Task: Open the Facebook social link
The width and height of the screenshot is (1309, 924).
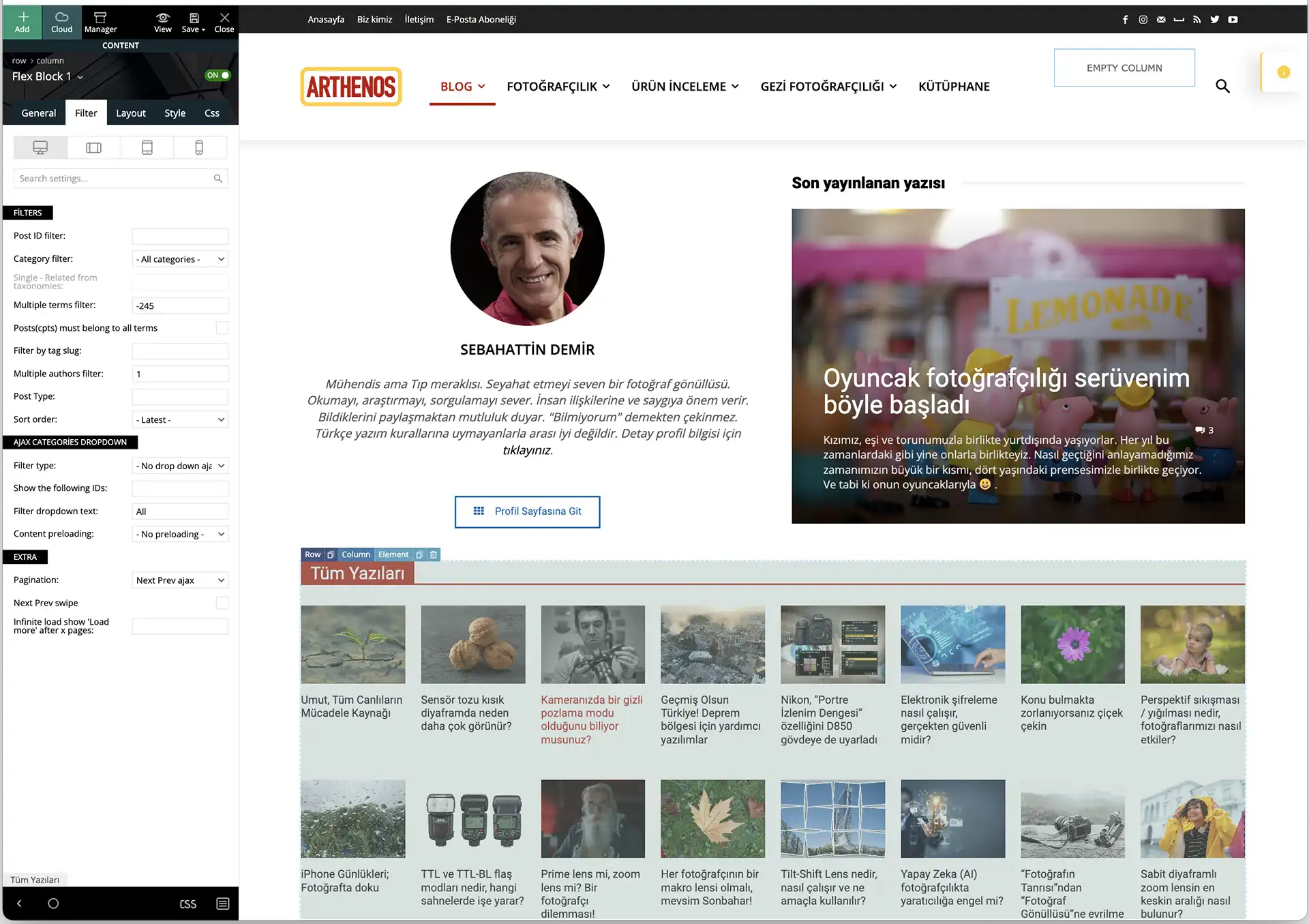Action: click(x=1125, y=20)
